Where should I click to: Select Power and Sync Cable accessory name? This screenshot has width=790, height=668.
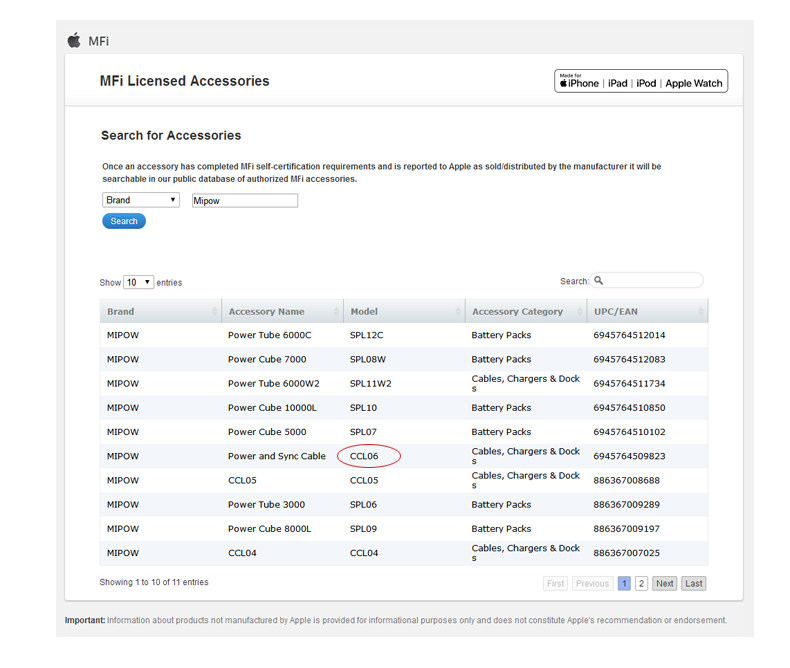[x=277, y=456]
